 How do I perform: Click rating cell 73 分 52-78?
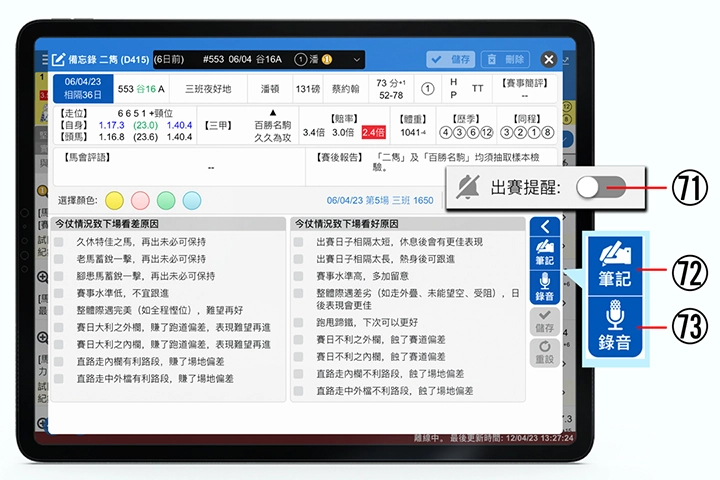pyautogui.click(x=391, y=89)
